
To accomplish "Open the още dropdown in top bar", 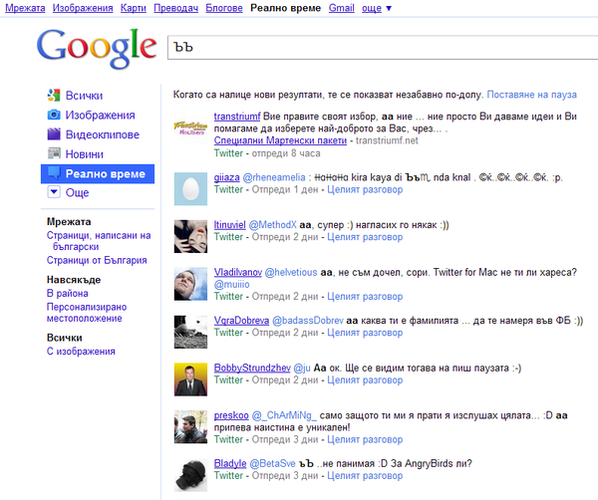I will pos(377,8).
